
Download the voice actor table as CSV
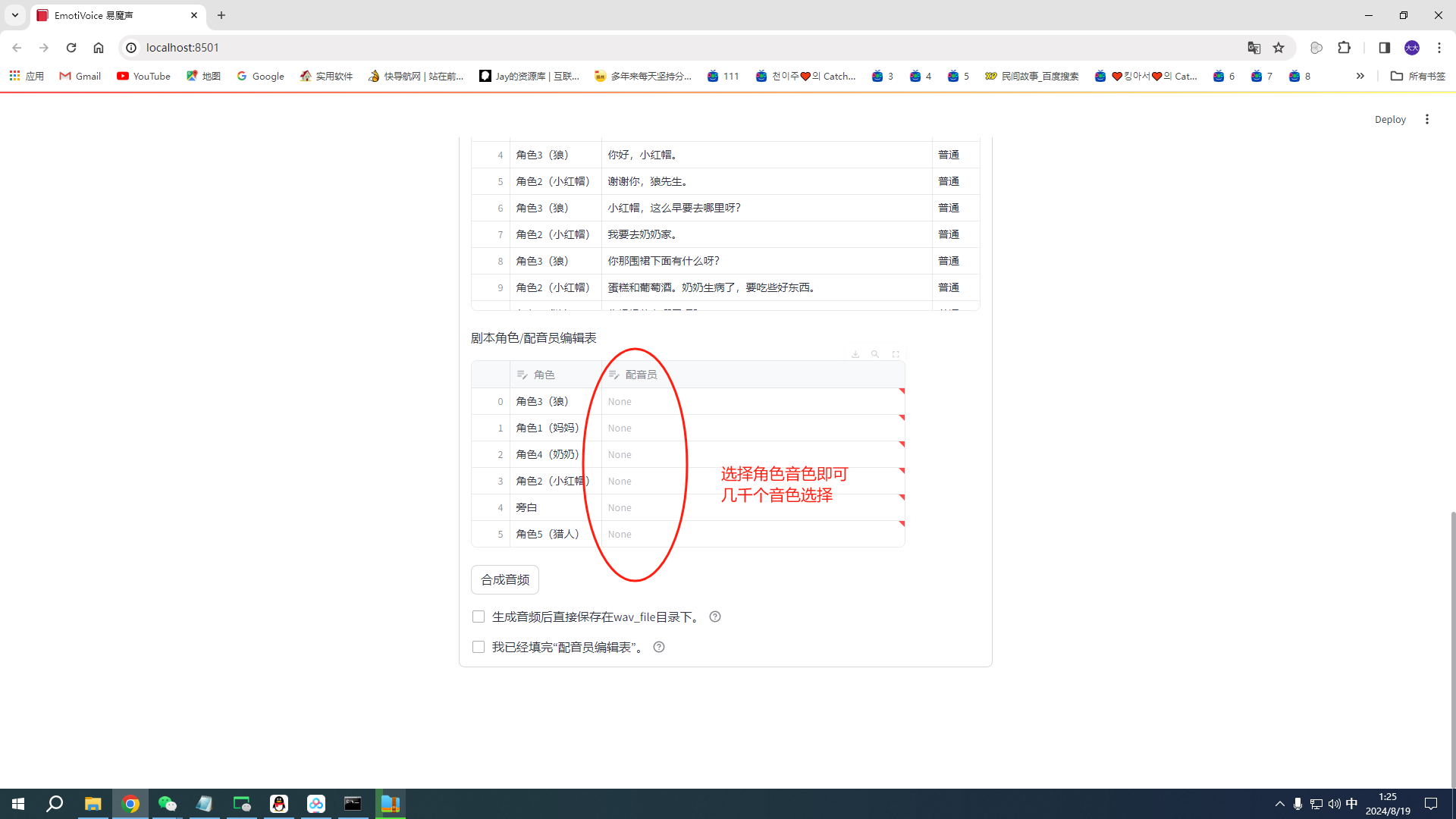coord(855,354)
